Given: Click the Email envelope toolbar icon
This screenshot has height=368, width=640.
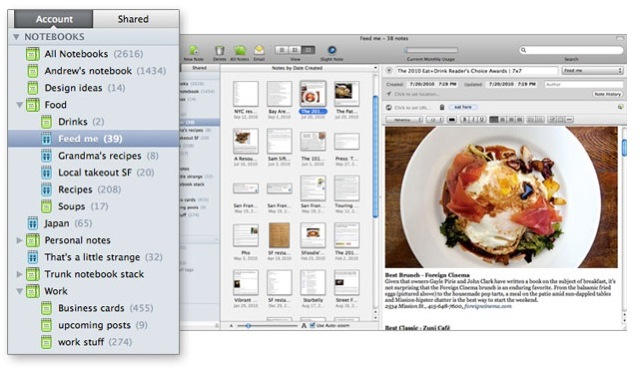Looking at the screenshot, I should (x=259, y=51).
